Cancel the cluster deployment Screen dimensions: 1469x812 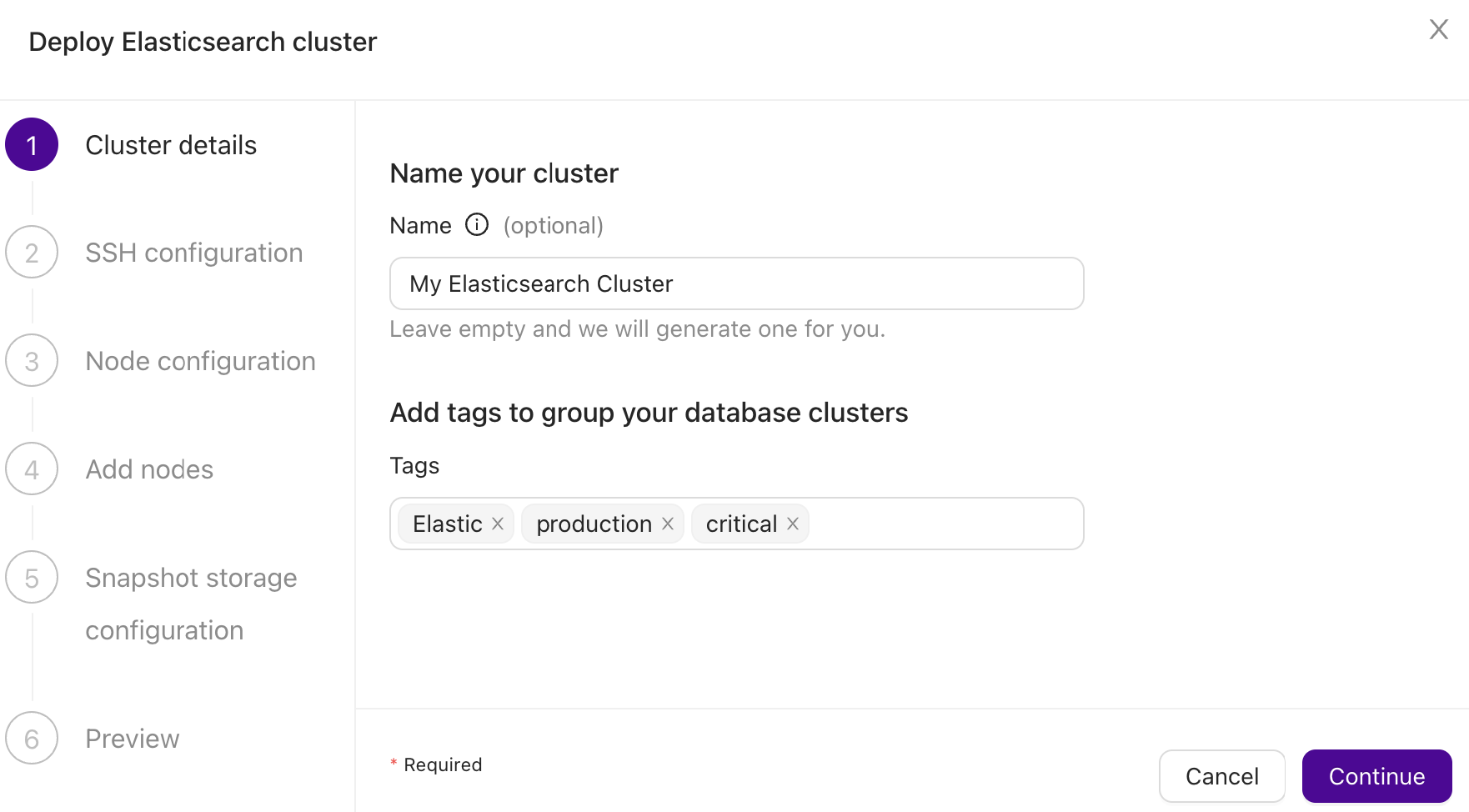pos(1221,775)
